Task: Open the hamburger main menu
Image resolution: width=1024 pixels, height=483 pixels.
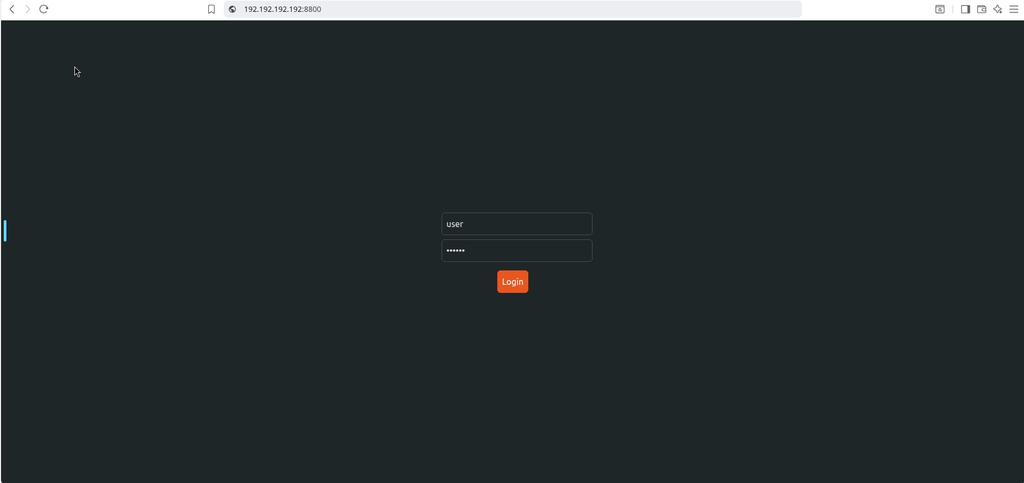Action: [x=1014, y=9]
